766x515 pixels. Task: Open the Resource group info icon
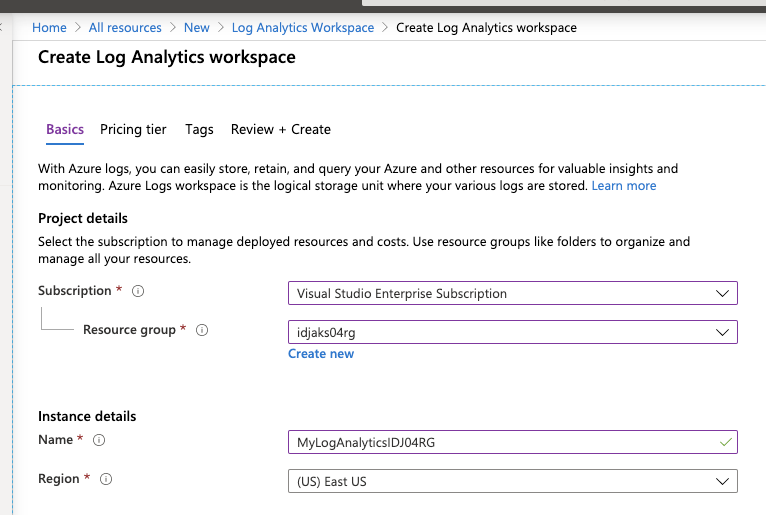pos(202,330)
